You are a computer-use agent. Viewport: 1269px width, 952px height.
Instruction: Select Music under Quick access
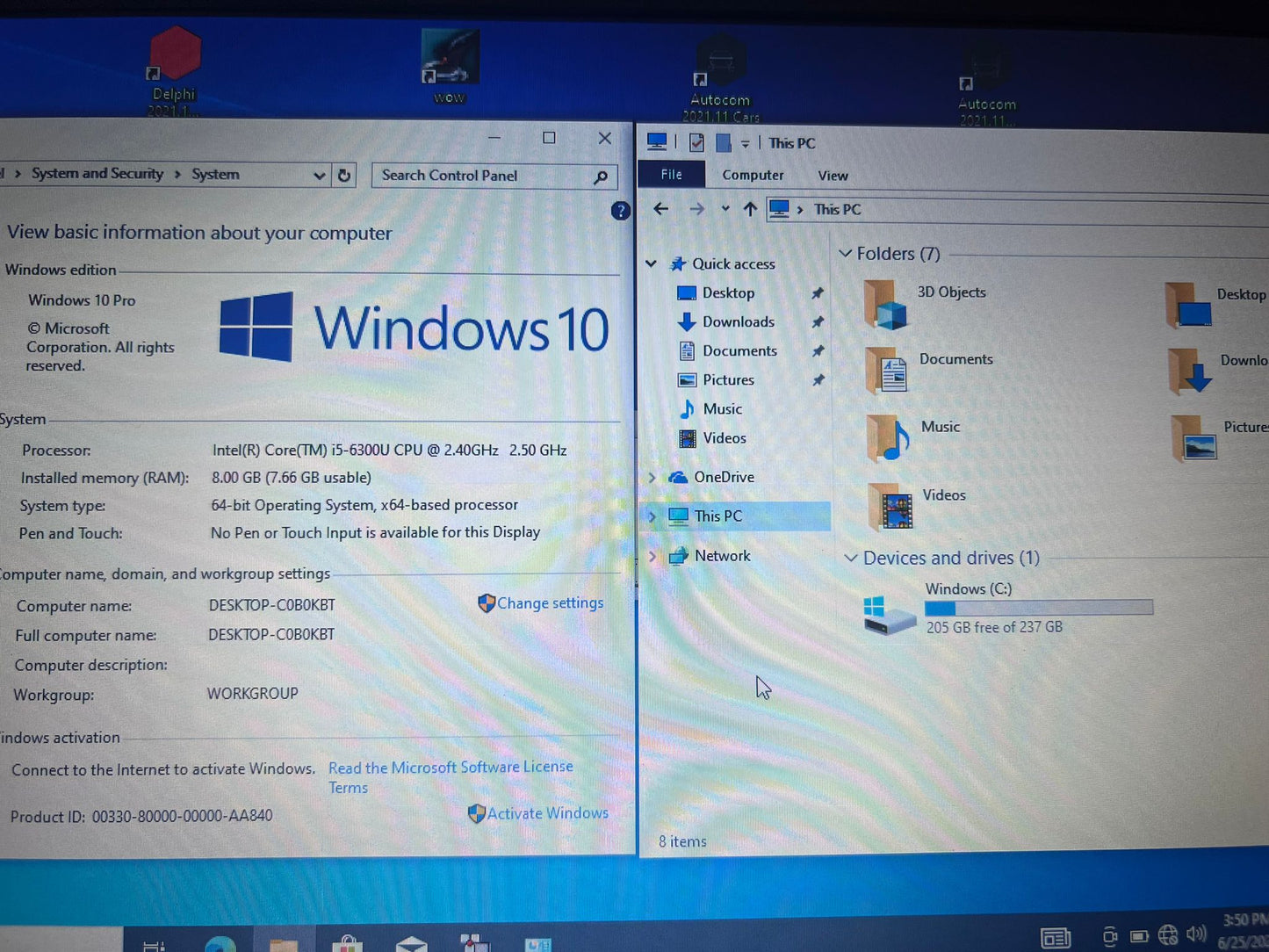[722, 409]
